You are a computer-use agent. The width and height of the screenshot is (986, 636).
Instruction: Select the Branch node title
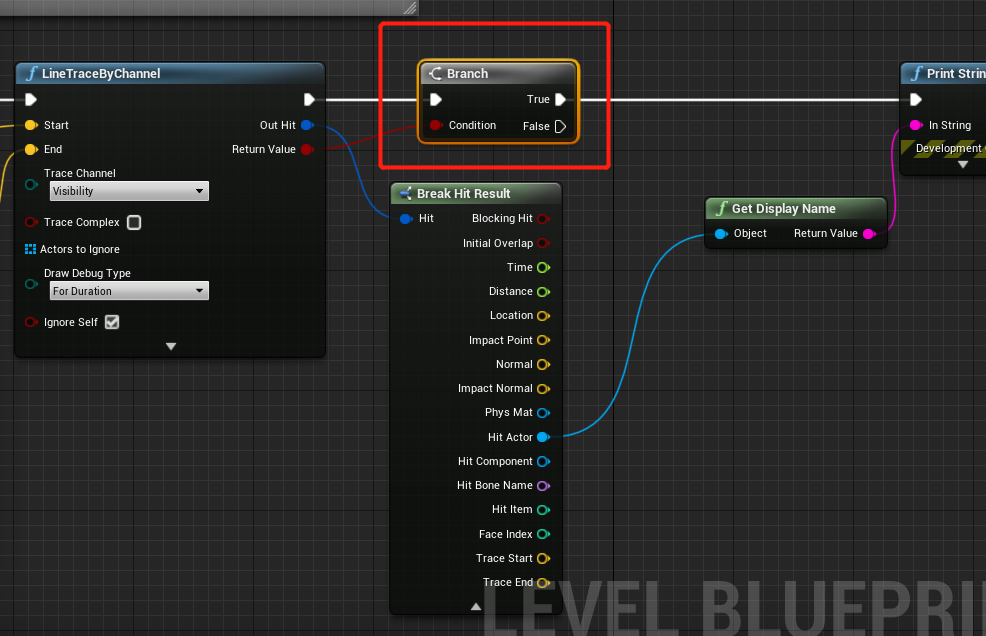[x=467, y=74]
